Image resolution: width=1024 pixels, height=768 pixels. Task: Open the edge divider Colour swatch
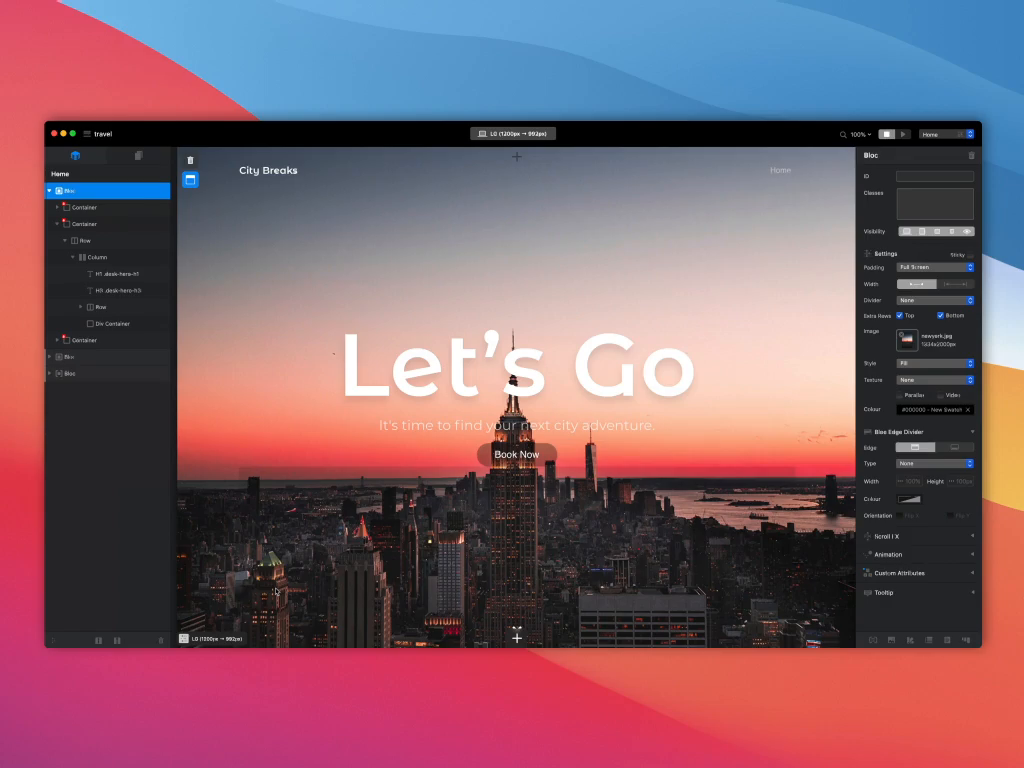(x=909, y=499)
